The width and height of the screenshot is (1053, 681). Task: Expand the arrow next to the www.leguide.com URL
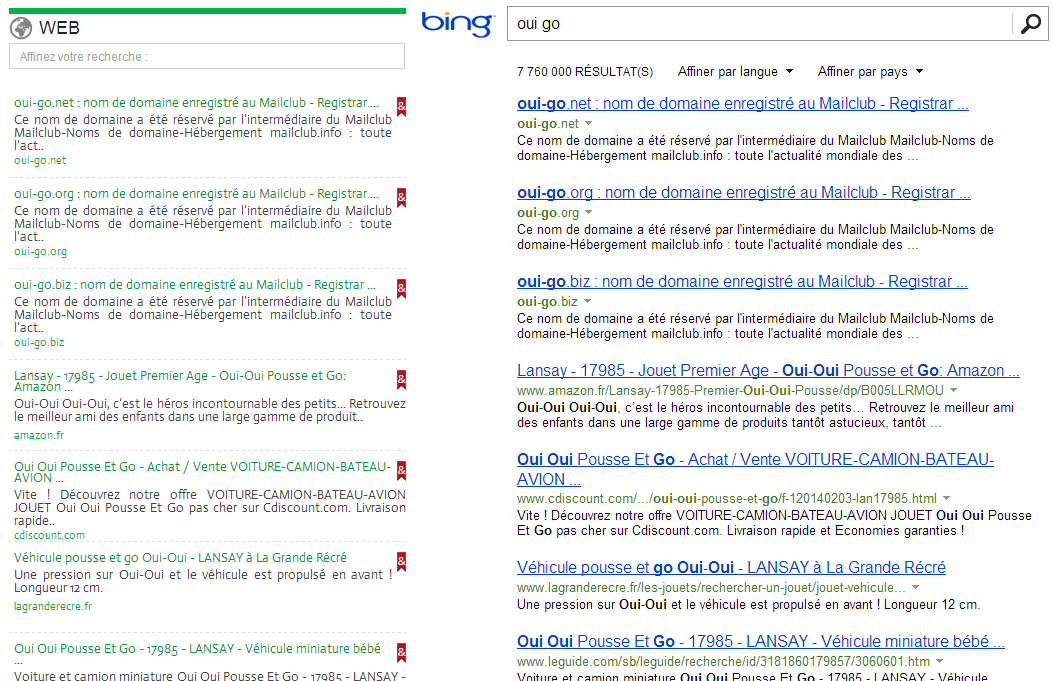[940, 662]
